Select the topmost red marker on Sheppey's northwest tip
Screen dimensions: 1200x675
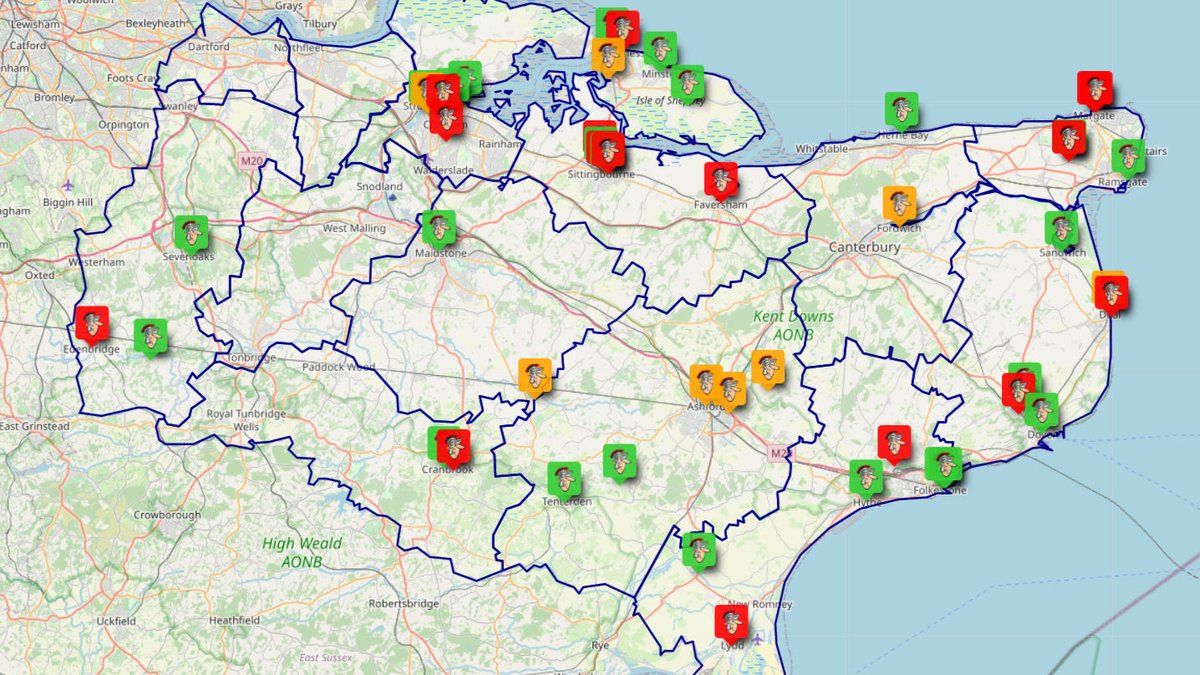(x=623, y=26)
